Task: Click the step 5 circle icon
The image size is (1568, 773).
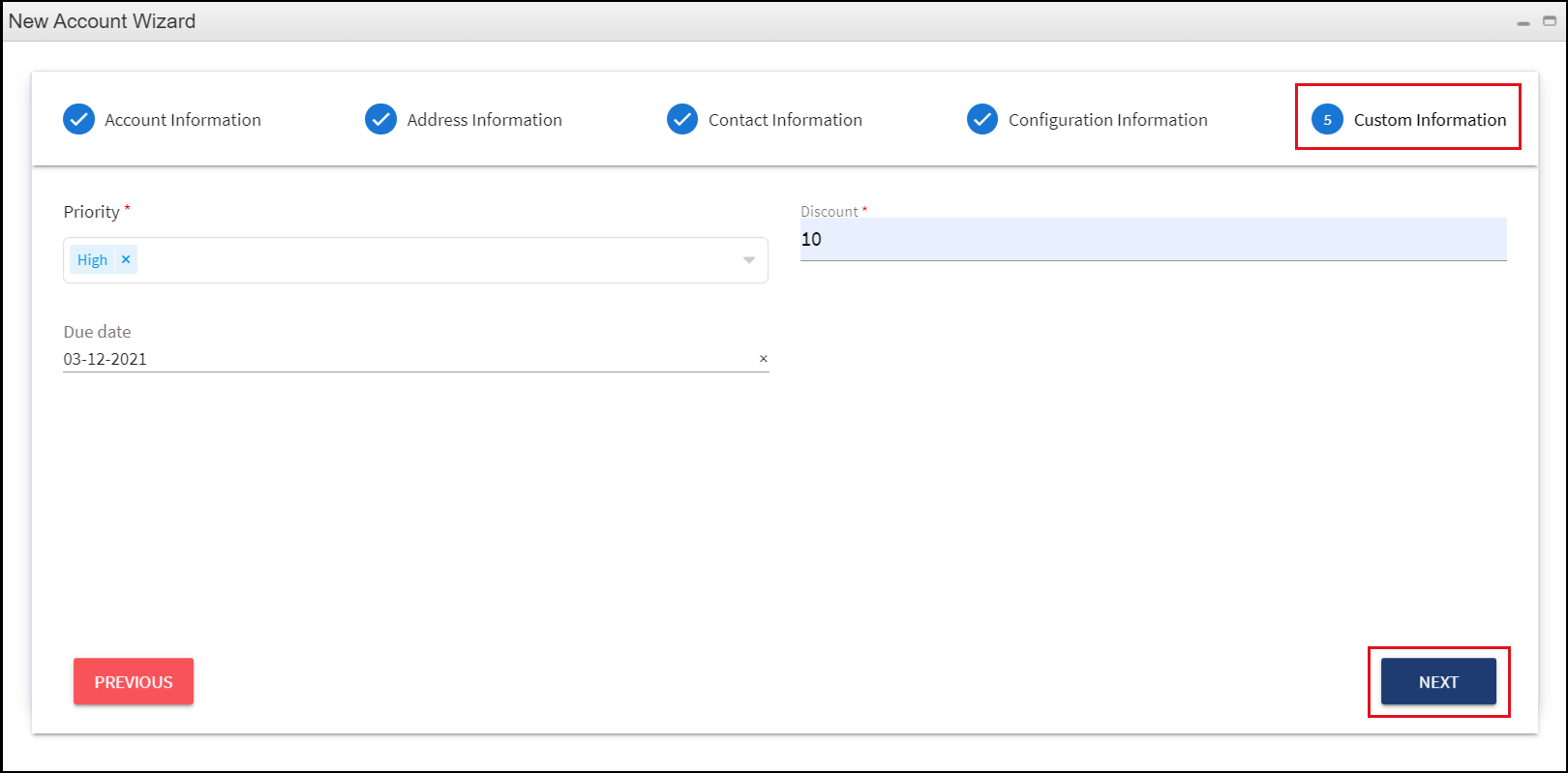Action: click(1327, 119)
